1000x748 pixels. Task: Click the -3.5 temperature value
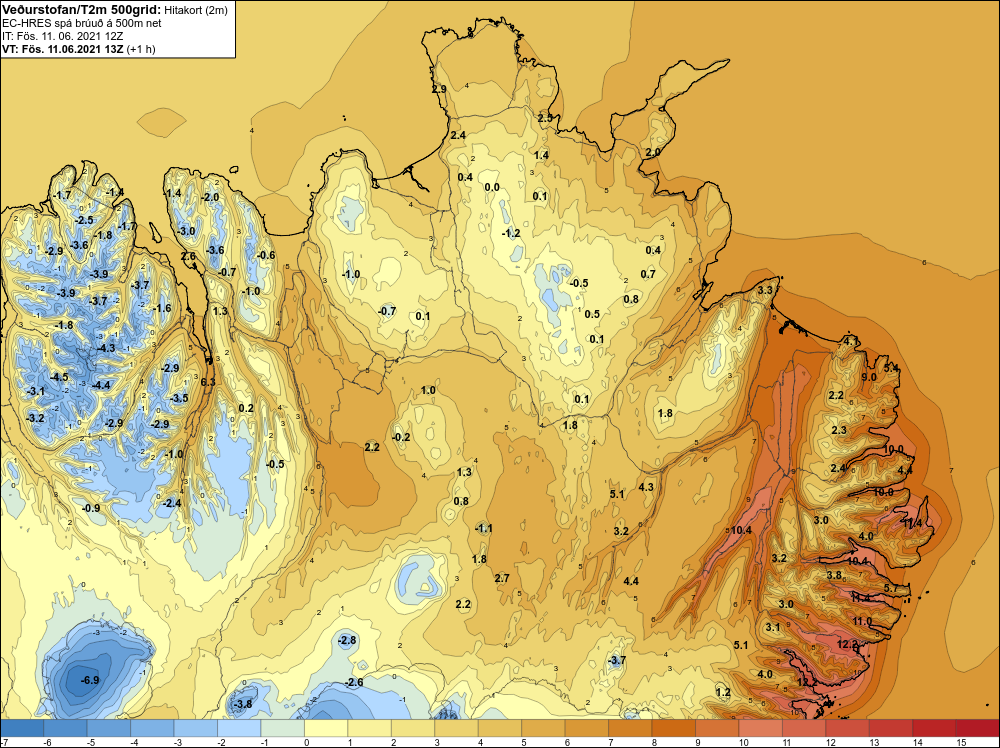[179, 399]
